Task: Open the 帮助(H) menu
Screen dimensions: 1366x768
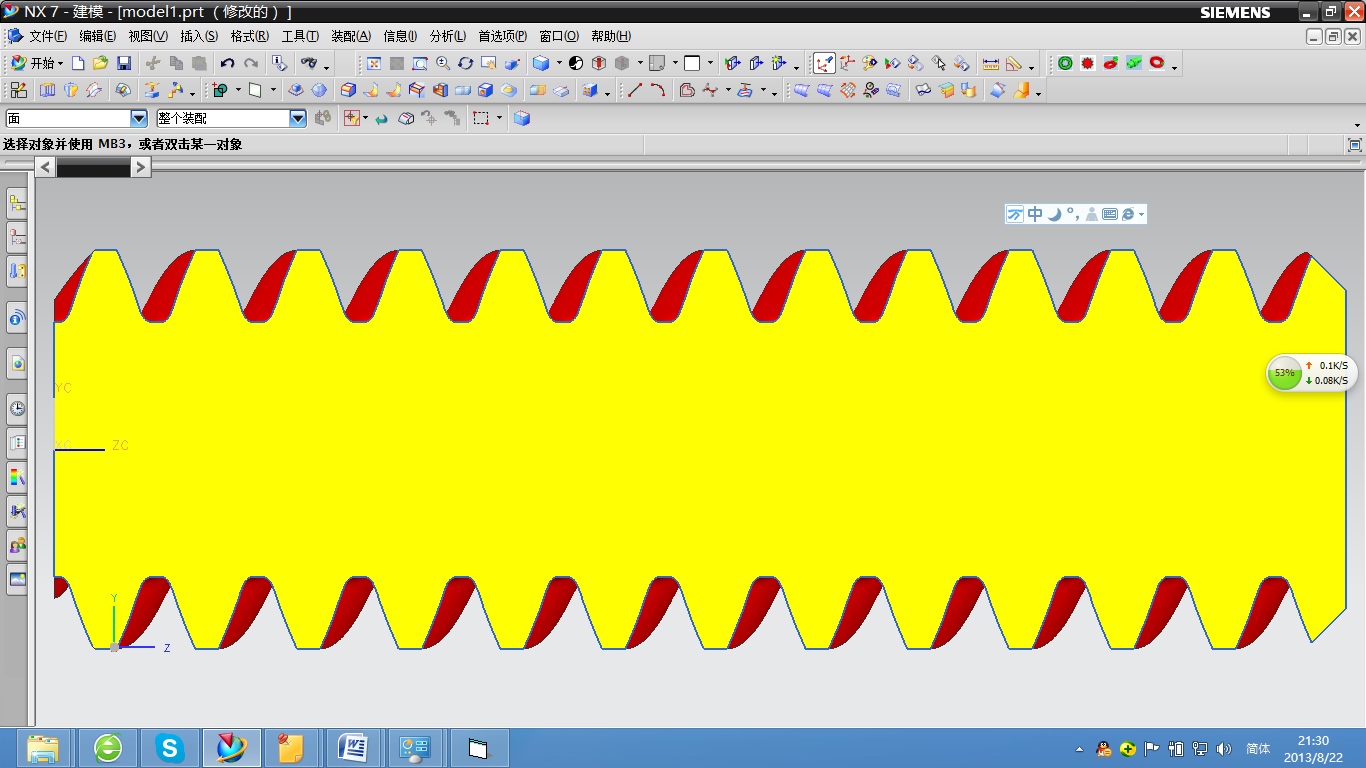Action: point(611,36)
